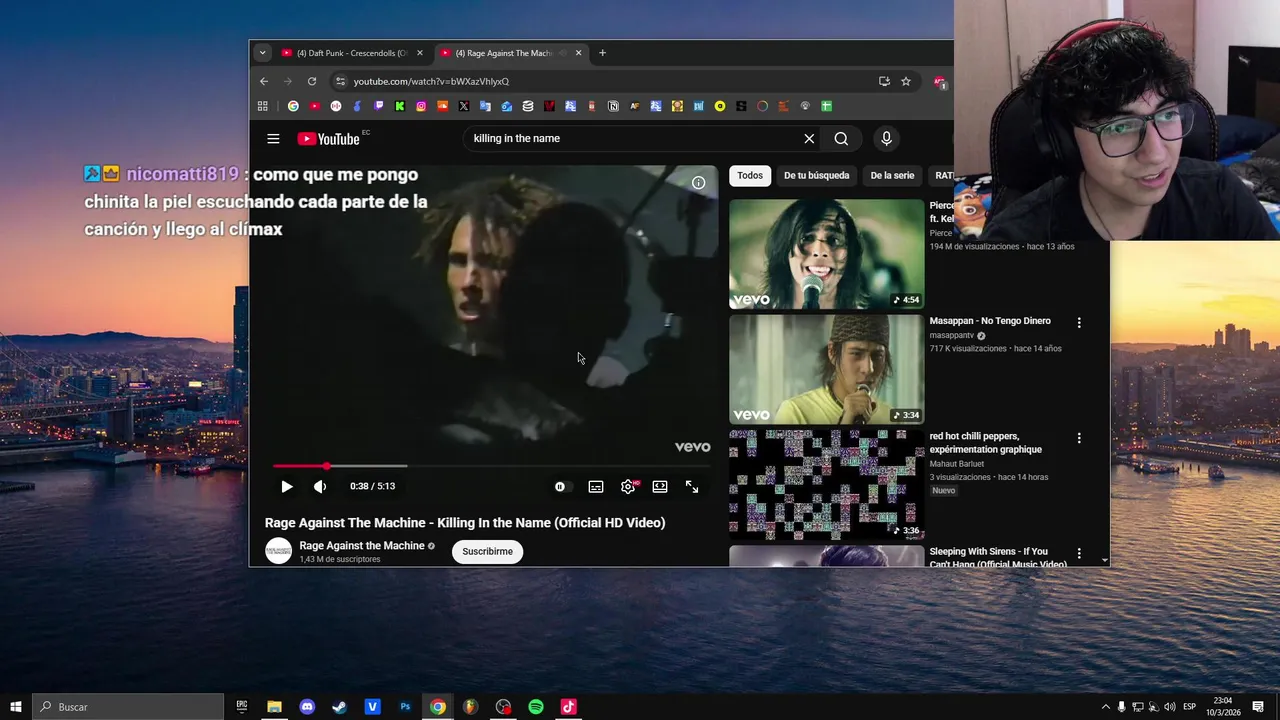Viewport: 1280px width, 720px height.
Task: Open Windows Start menu
Action: point(15,707)
